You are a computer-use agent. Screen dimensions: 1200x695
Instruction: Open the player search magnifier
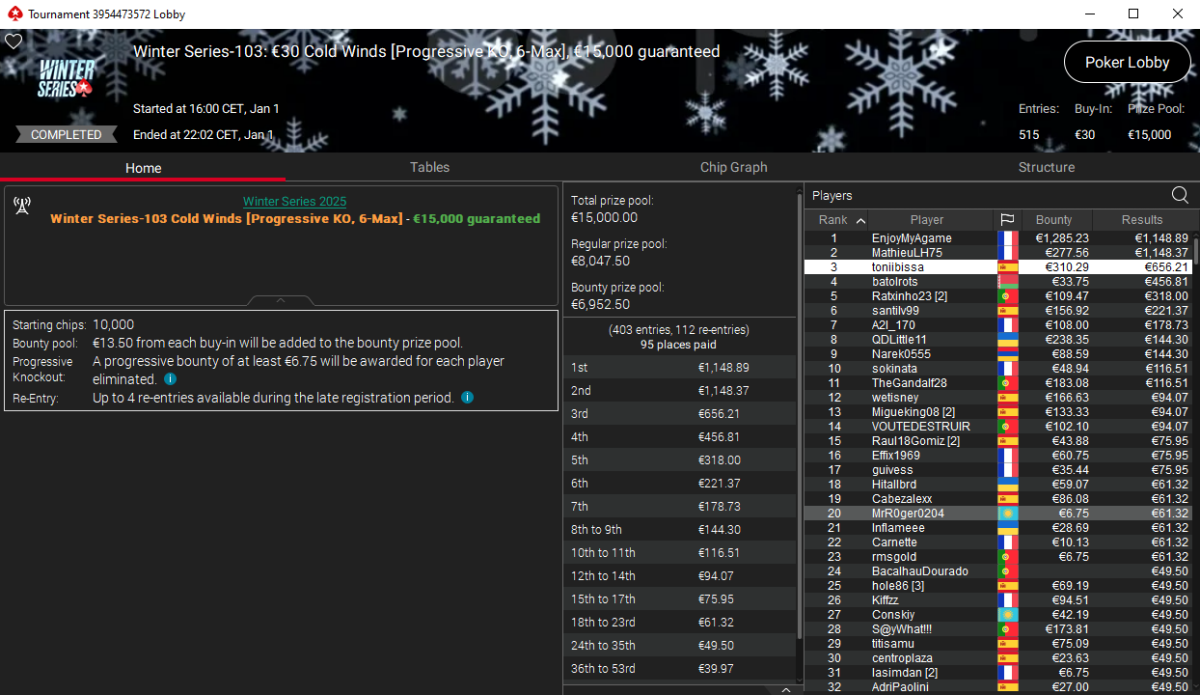[x=1180, y=195]
